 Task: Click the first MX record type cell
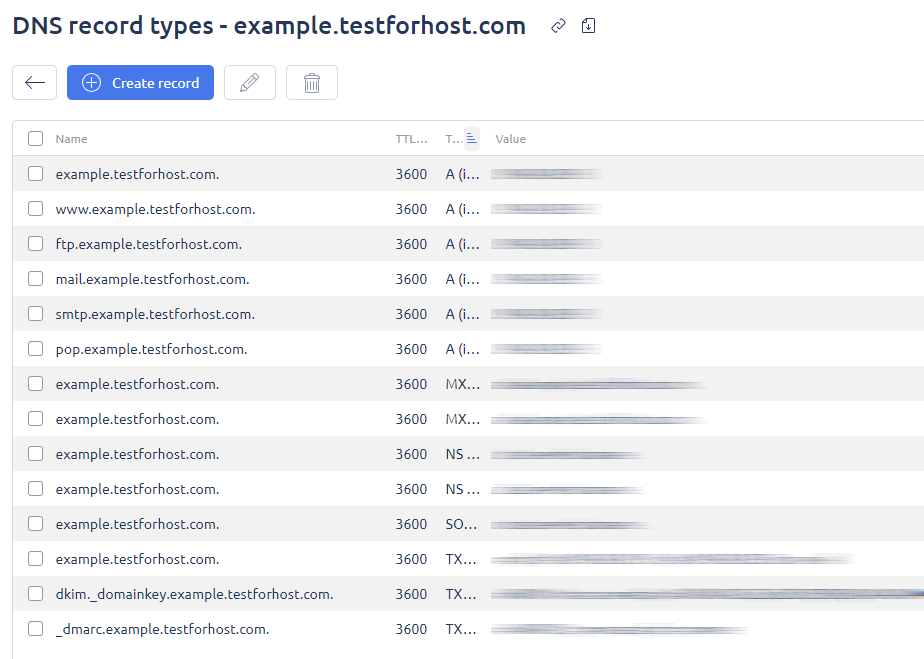point(462,384)
